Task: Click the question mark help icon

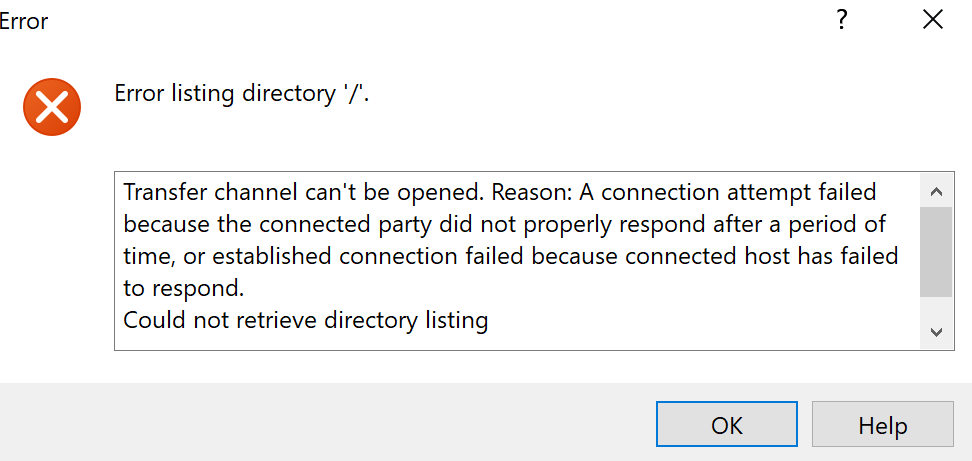Action: (x=843, y=20)
